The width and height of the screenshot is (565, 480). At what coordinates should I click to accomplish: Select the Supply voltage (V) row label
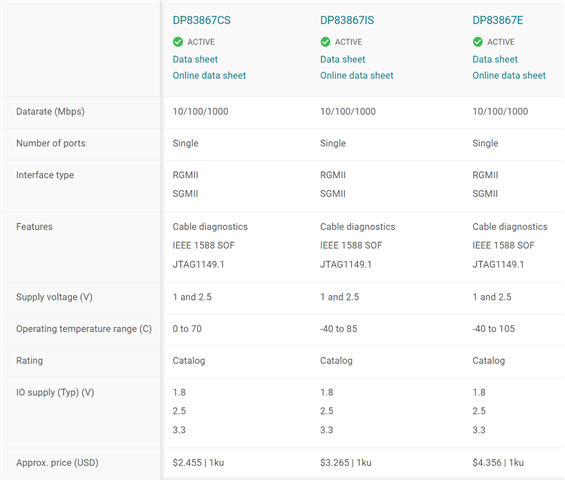click(x=54, y=297)
